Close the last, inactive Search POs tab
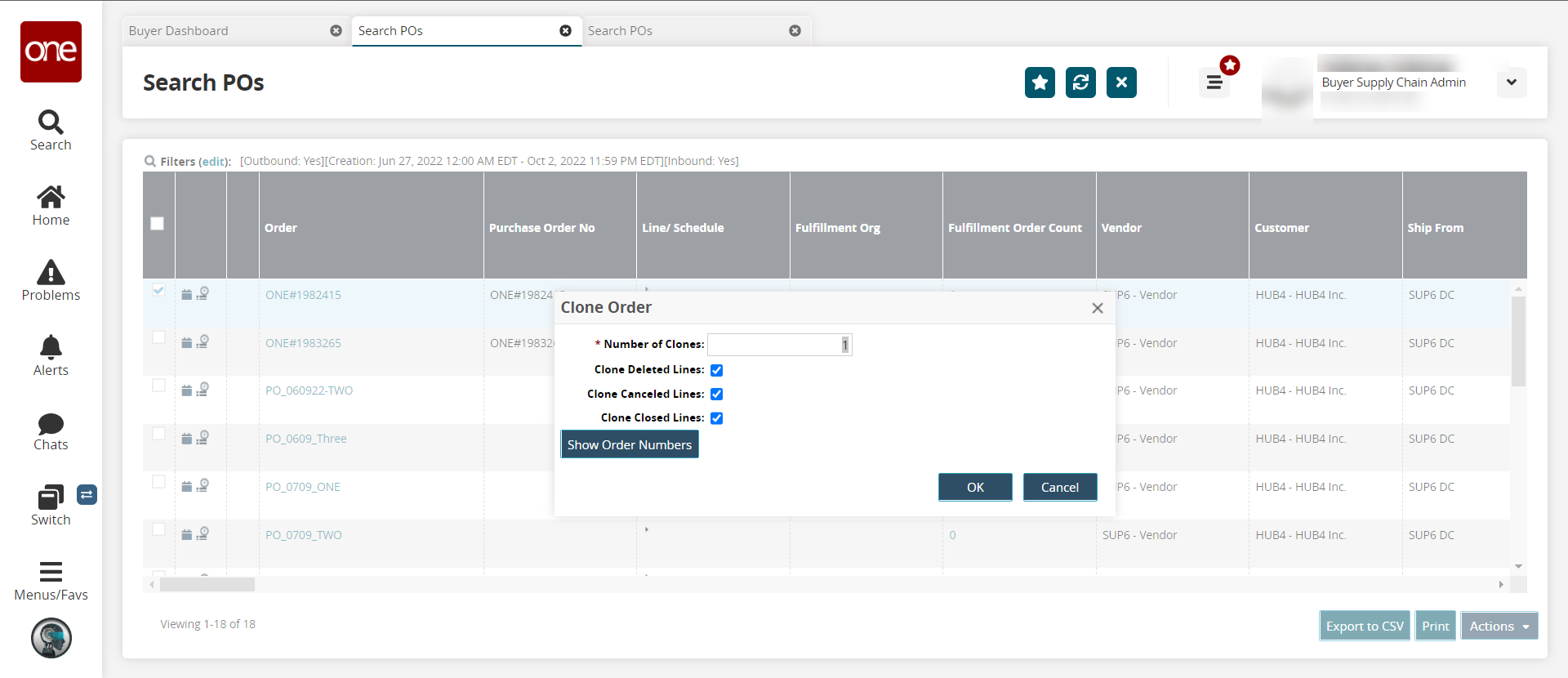 pos(795,31)
